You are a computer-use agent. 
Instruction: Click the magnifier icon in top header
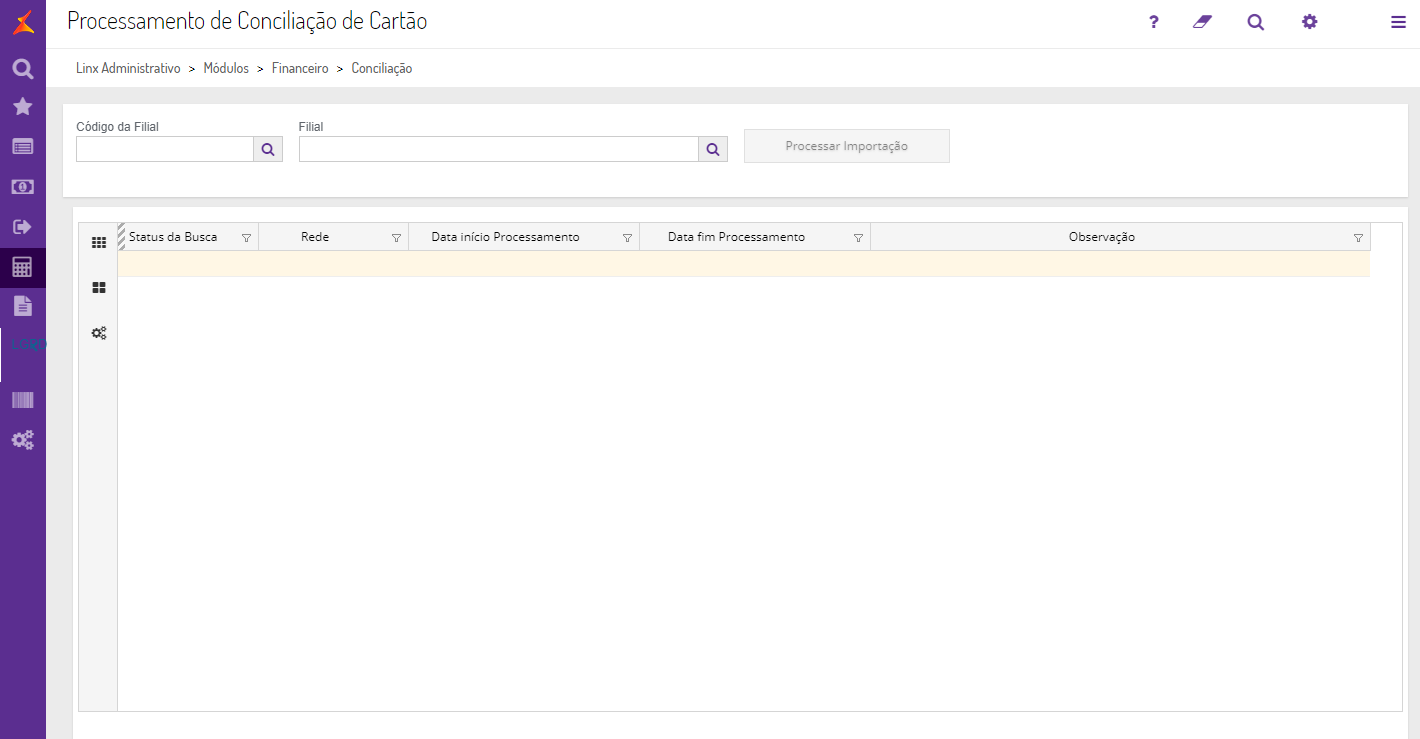coord(1256,22)
